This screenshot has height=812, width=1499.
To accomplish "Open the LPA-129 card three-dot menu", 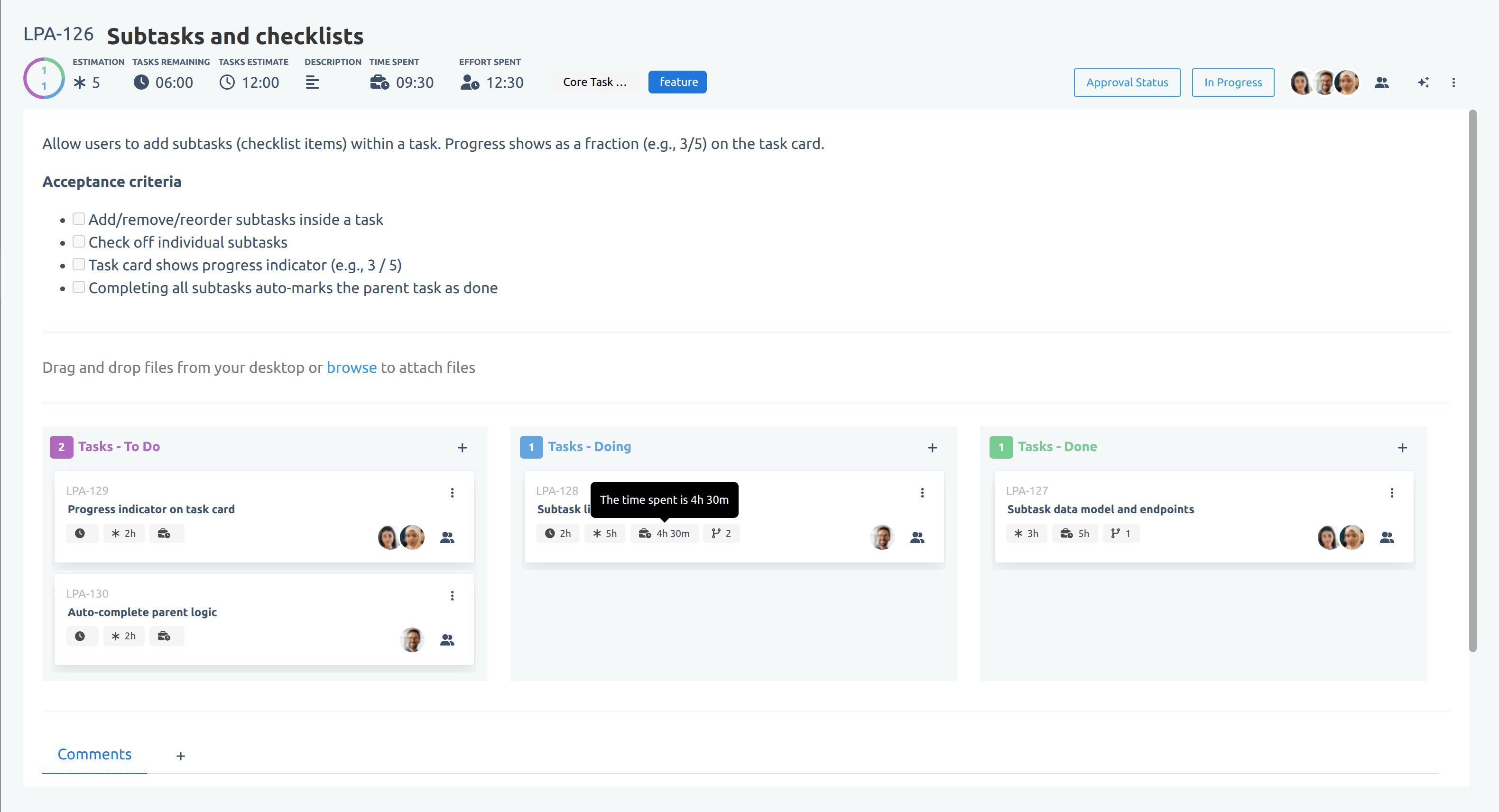I will click(x=452, y=493).
